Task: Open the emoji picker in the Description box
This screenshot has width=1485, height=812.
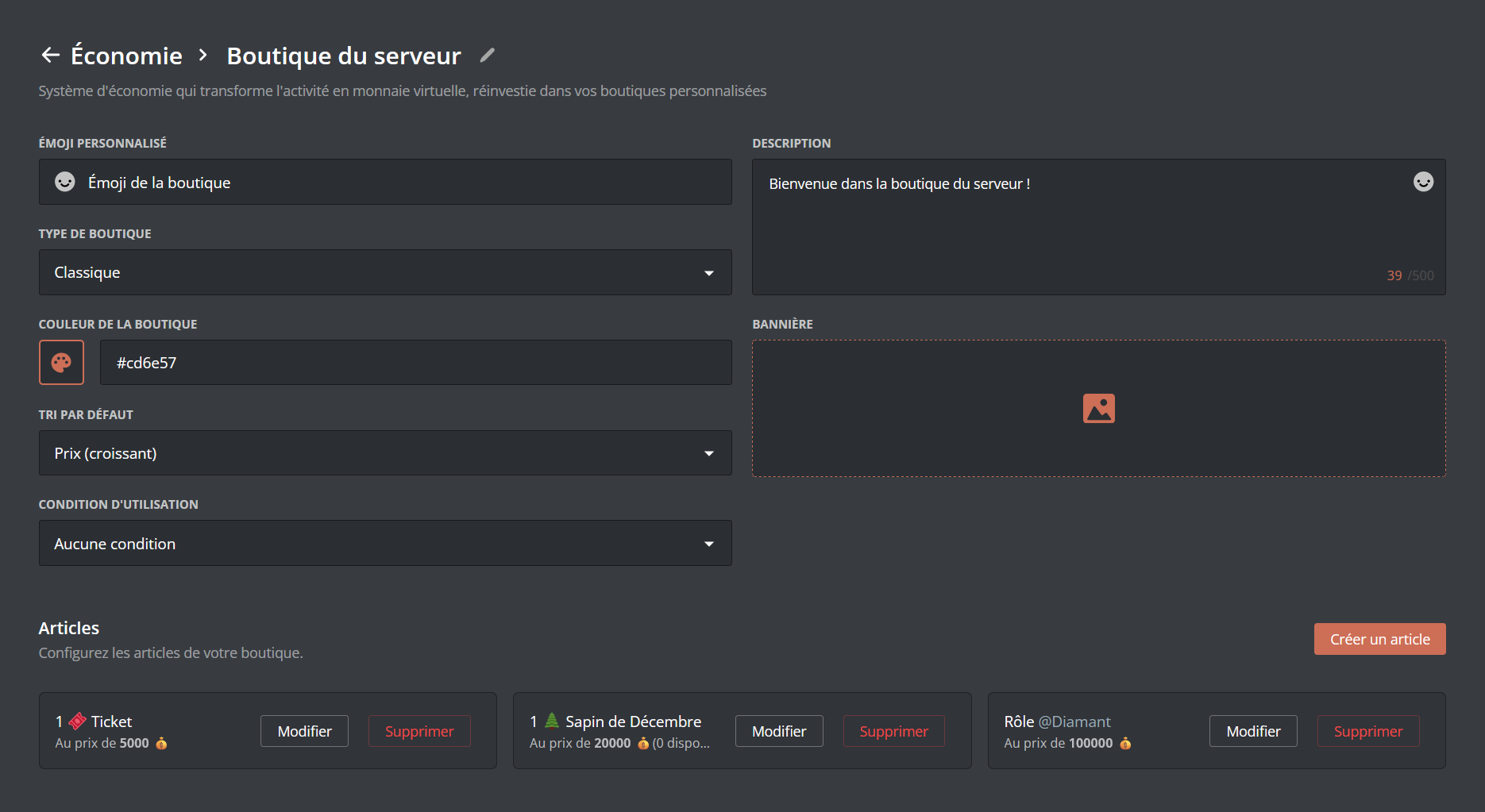Action: click(1423, 182)
